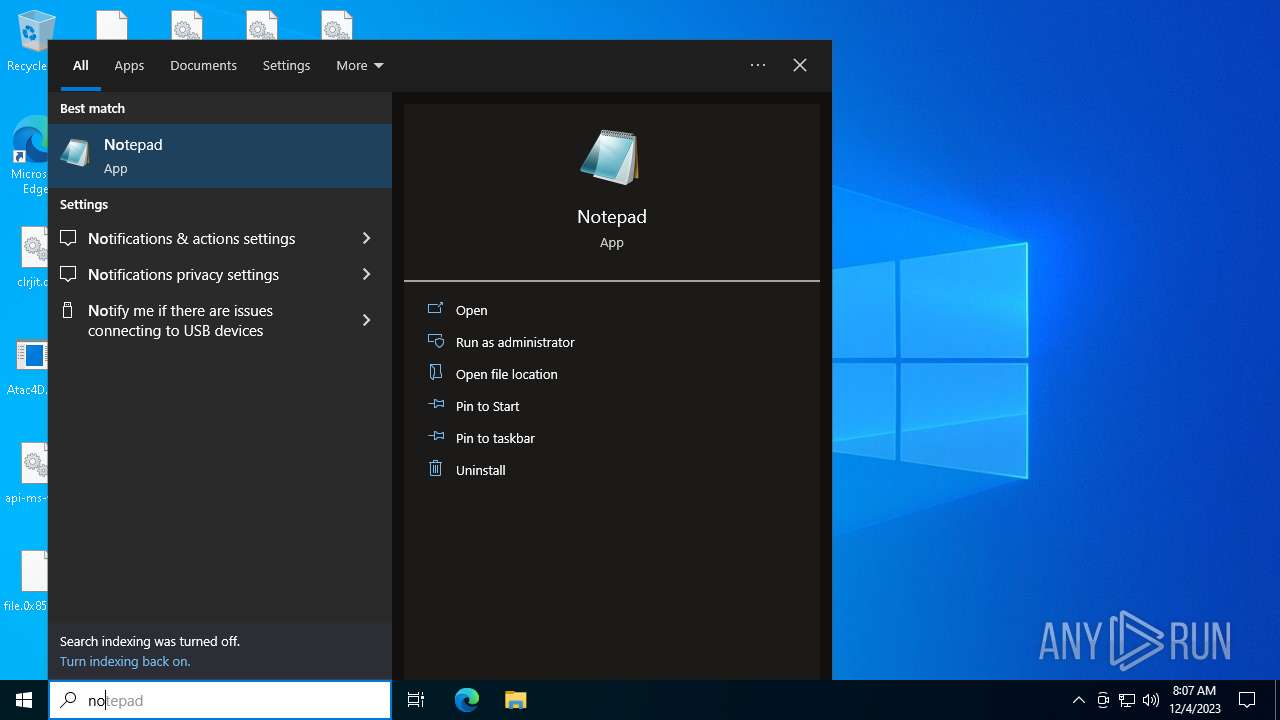Image resolution: width=1280 pixels, height=720 pixels.
Task: Open volume control tray icon
Action: [x=1151, y=700]
